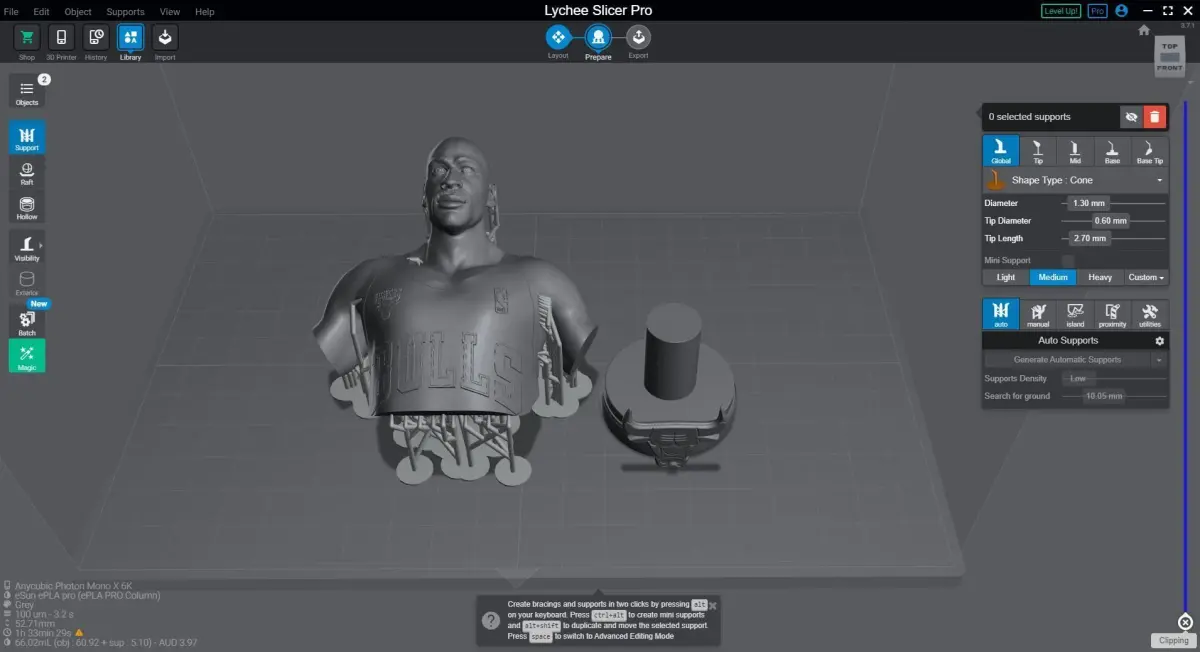1200x652 pixels.
Task: Select the Global support settings tab
Action: [1001, 151]
